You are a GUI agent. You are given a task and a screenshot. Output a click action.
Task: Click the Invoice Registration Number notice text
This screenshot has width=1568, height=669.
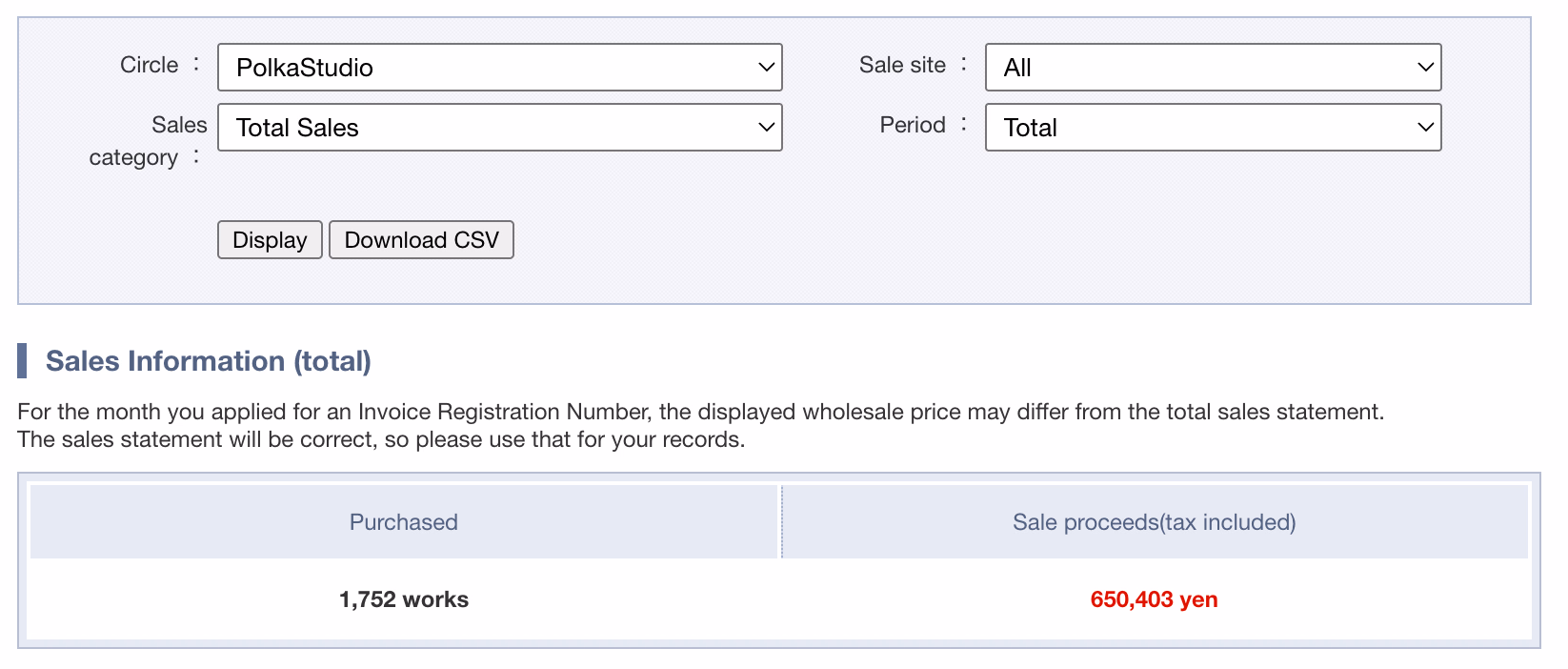pyautogui.click(x=701, y=425)
